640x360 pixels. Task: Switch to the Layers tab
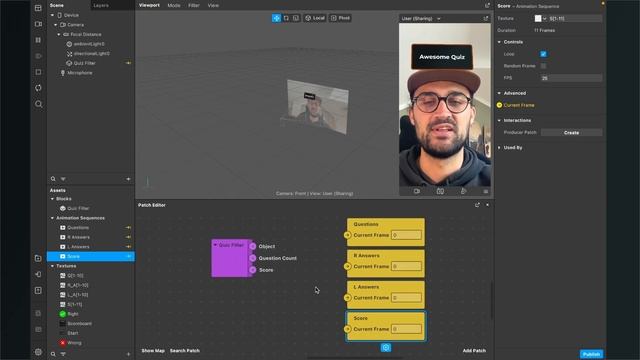click(101, 5)
